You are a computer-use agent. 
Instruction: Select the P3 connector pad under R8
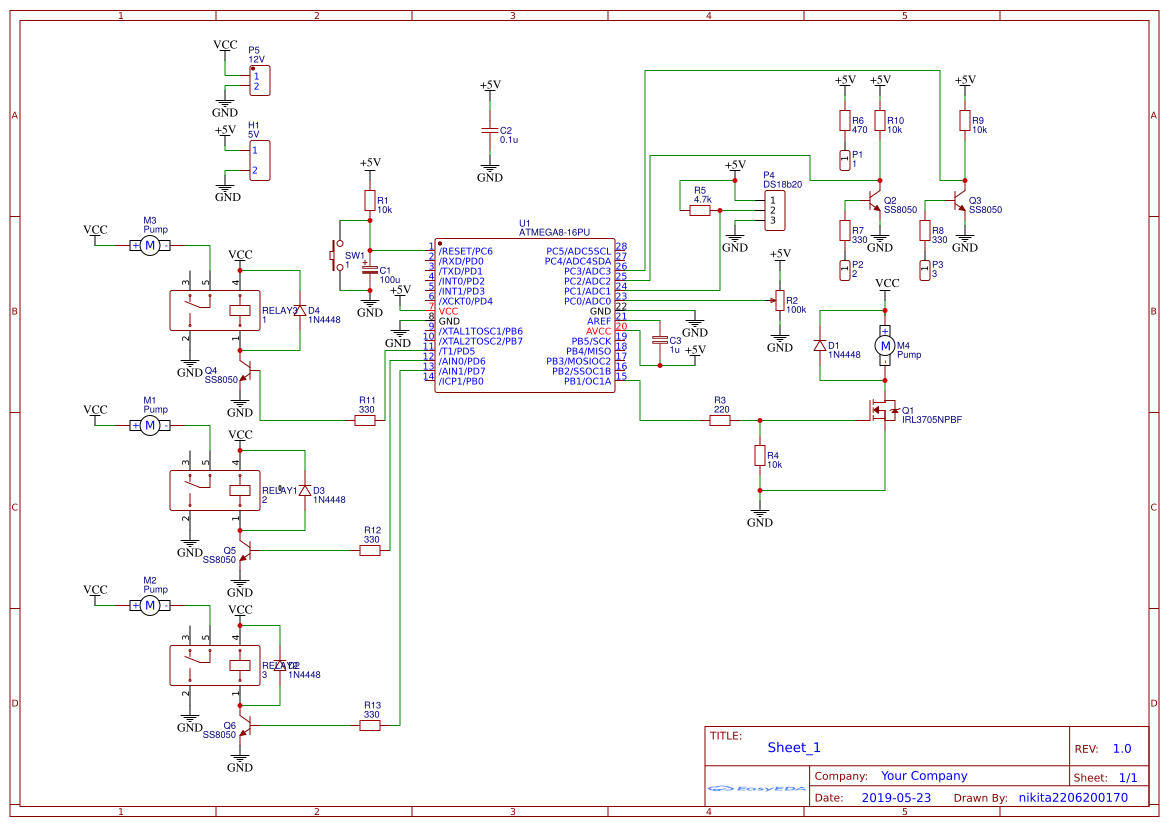pyautogui.click(x=924, y=270)
